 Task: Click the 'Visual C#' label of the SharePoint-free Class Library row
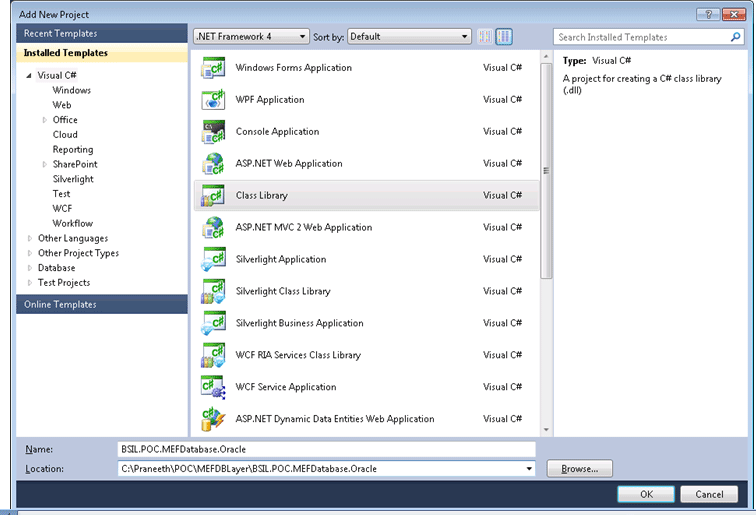(502, 195)
